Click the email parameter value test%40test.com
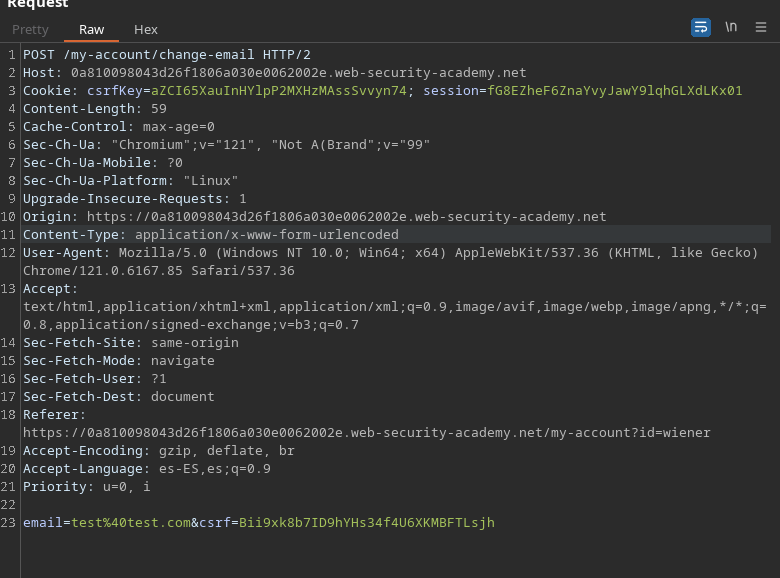The width and height of the screenshot is (780, 578). point(130,523)
